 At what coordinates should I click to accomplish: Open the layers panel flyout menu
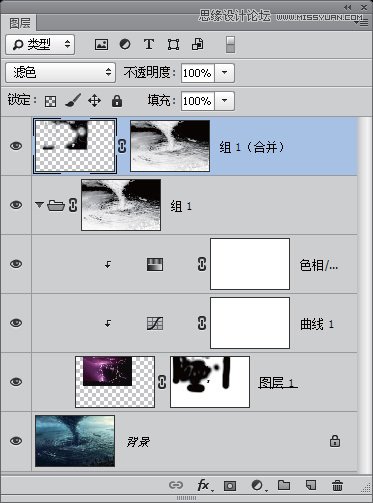pos(361,23)
